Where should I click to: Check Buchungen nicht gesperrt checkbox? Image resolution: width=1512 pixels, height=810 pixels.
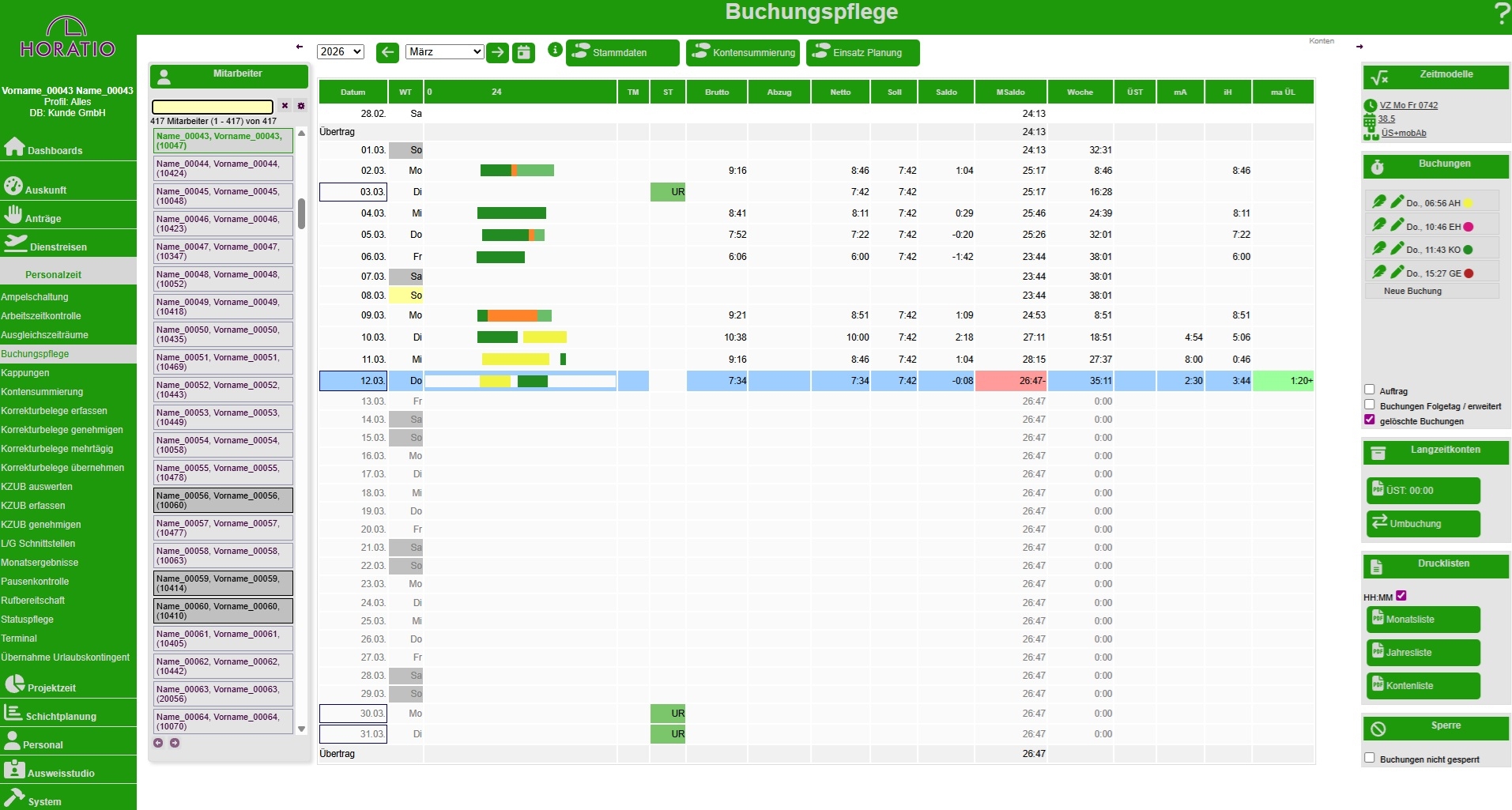click(x=1370, y=758)
